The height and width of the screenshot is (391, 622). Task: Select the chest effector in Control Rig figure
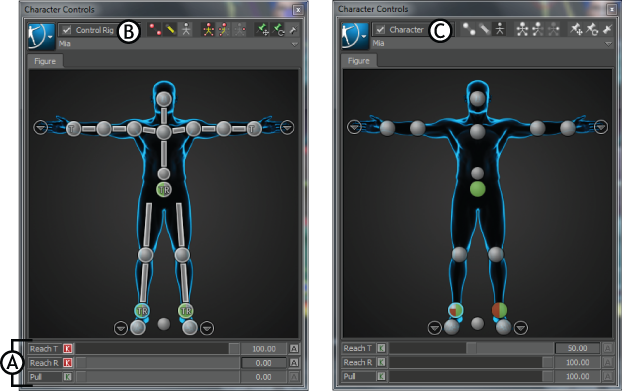(x=164, y=132)
